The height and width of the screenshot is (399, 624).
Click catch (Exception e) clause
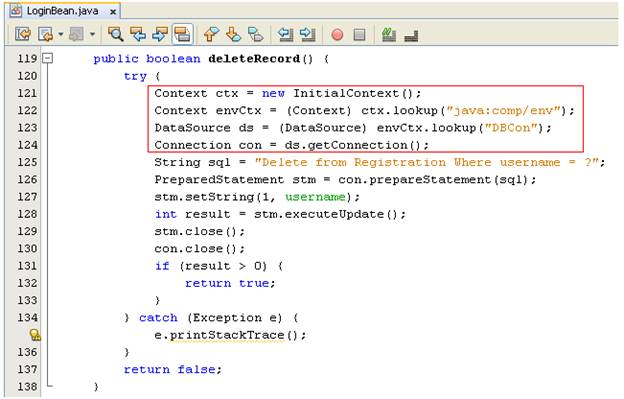point(211,317)
